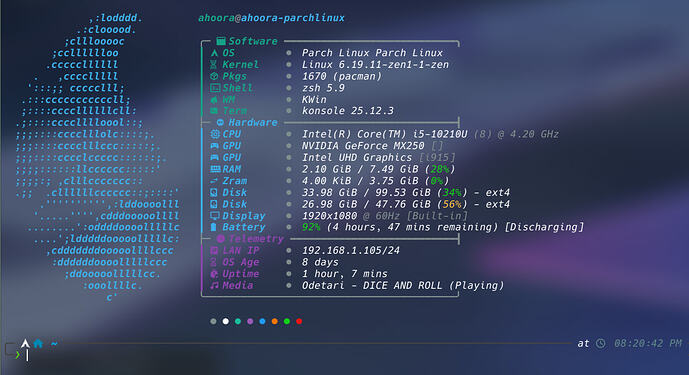The height and width of the screenshot is (375, 689).
Task: Click the red color dot
Action: click(x=299, y=321)
